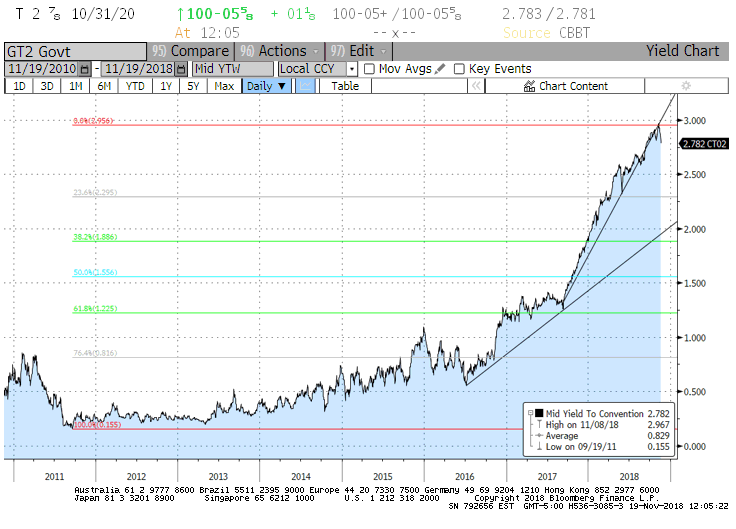Select the 5Y range tab
The image size is (736, 529).
coord(193,86)
